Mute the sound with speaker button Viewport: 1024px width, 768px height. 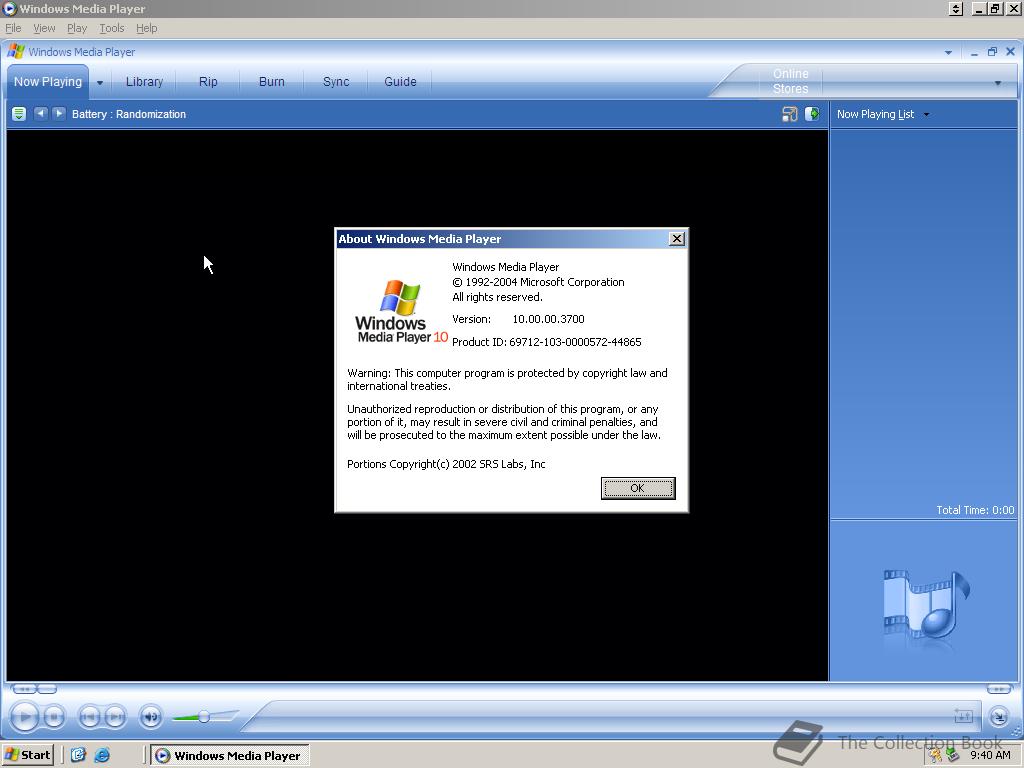pos(151,717)
